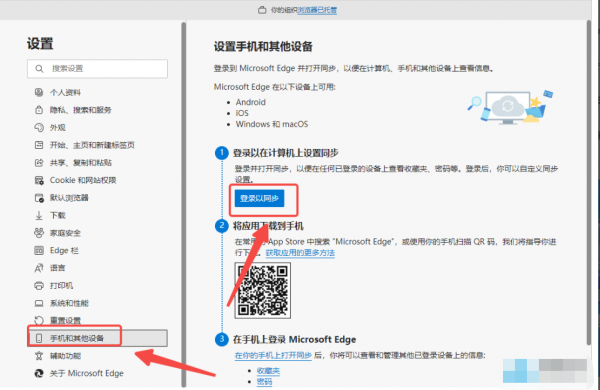Open the 浏览器已托管 link in banner

coord(317,10)
